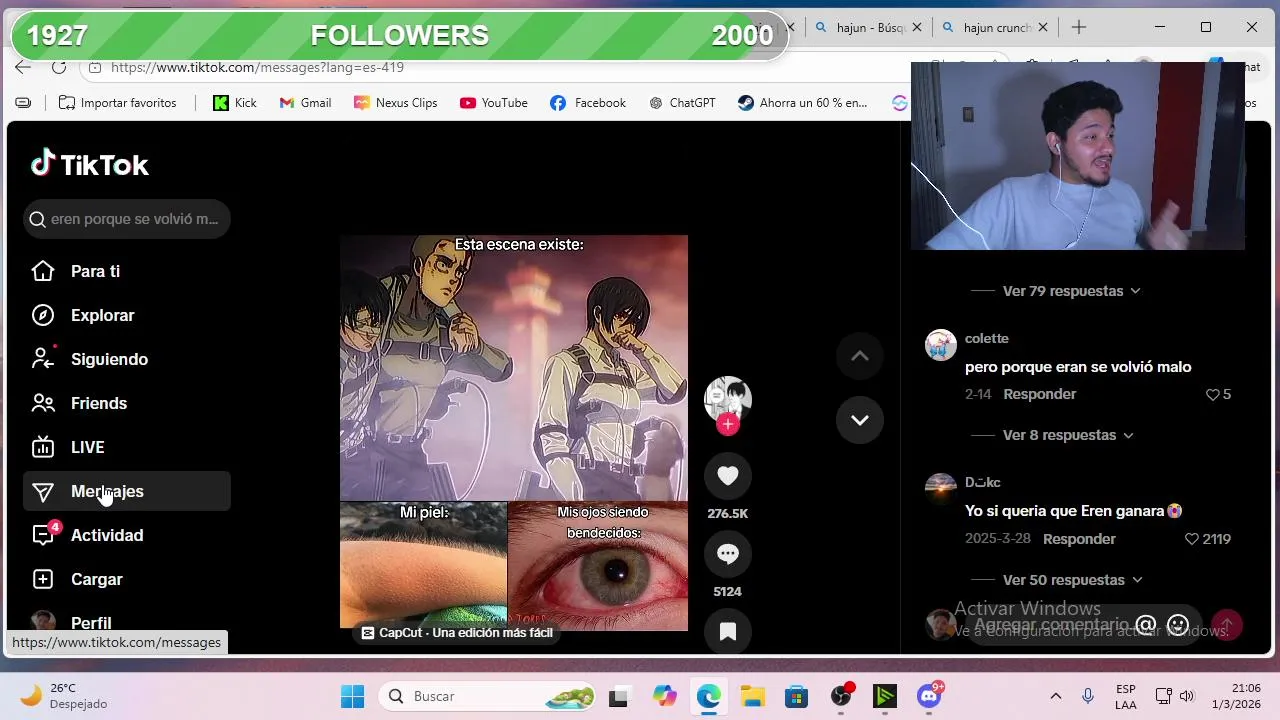
Task: Reload the page with refresh icon
Action: 59,67
